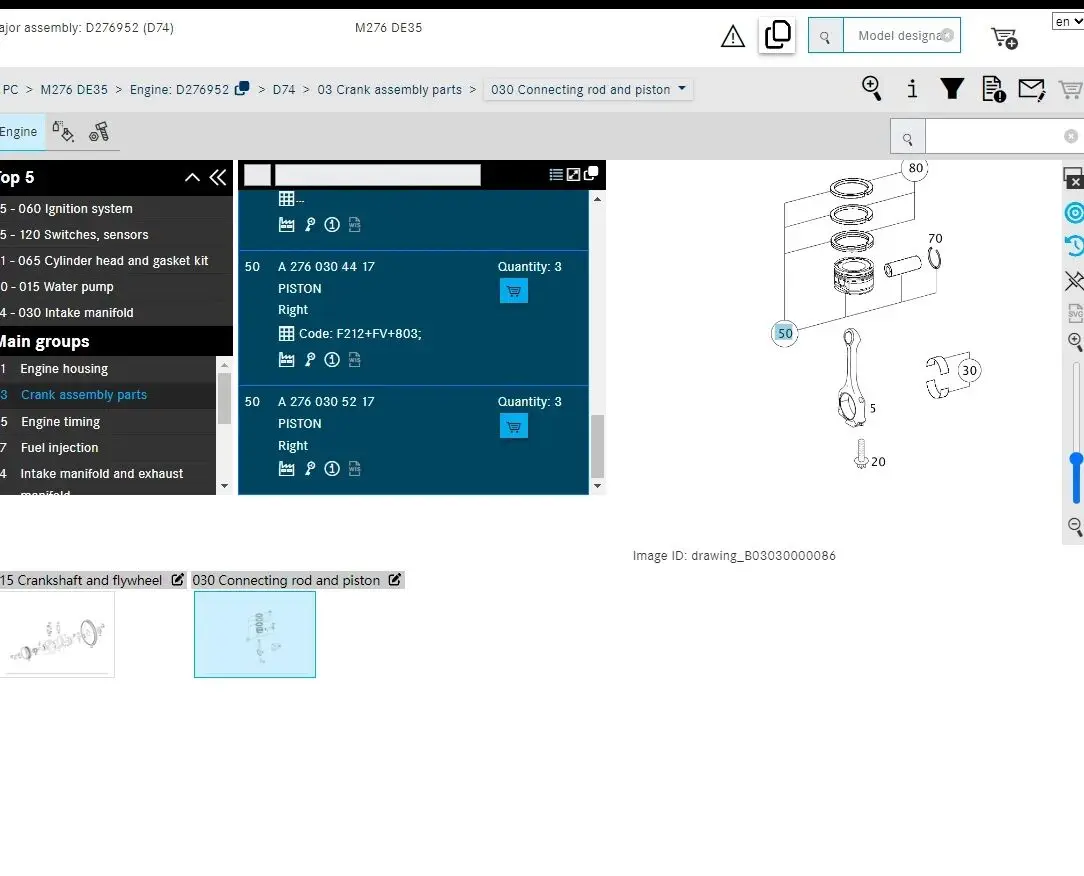This screenshot has height=876, width=1084.
Task: Click the copy documents icon
Action: point(777,35)
